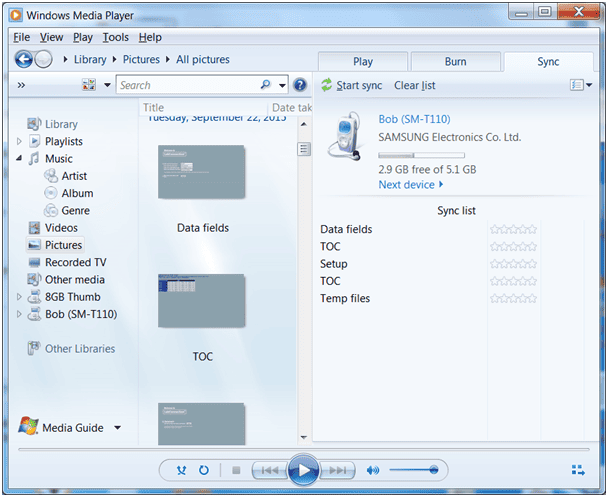The image size is (608, 497).
Task: Click inside the Search input field
Action: (188, 85)
